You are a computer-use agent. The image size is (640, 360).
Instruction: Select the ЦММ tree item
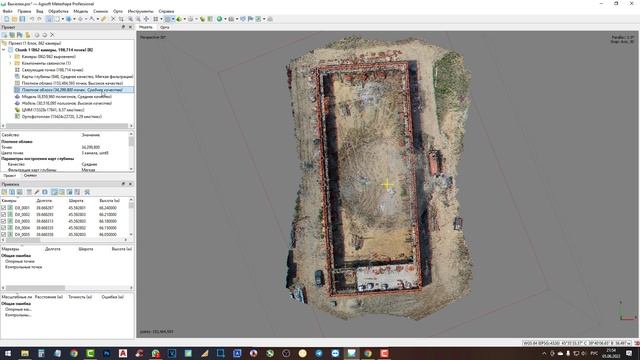tap(53, 110)
